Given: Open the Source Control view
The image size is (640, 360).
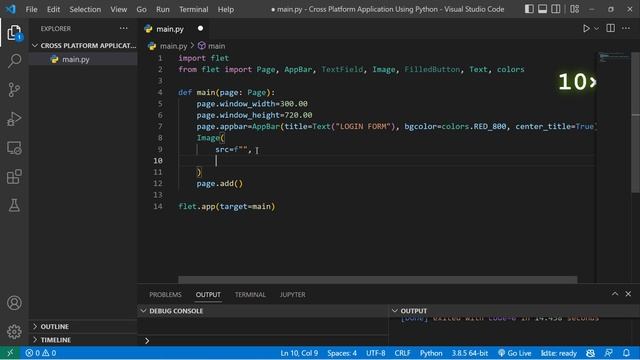Looking at the screenshot, I should click(x=14, y=90).
